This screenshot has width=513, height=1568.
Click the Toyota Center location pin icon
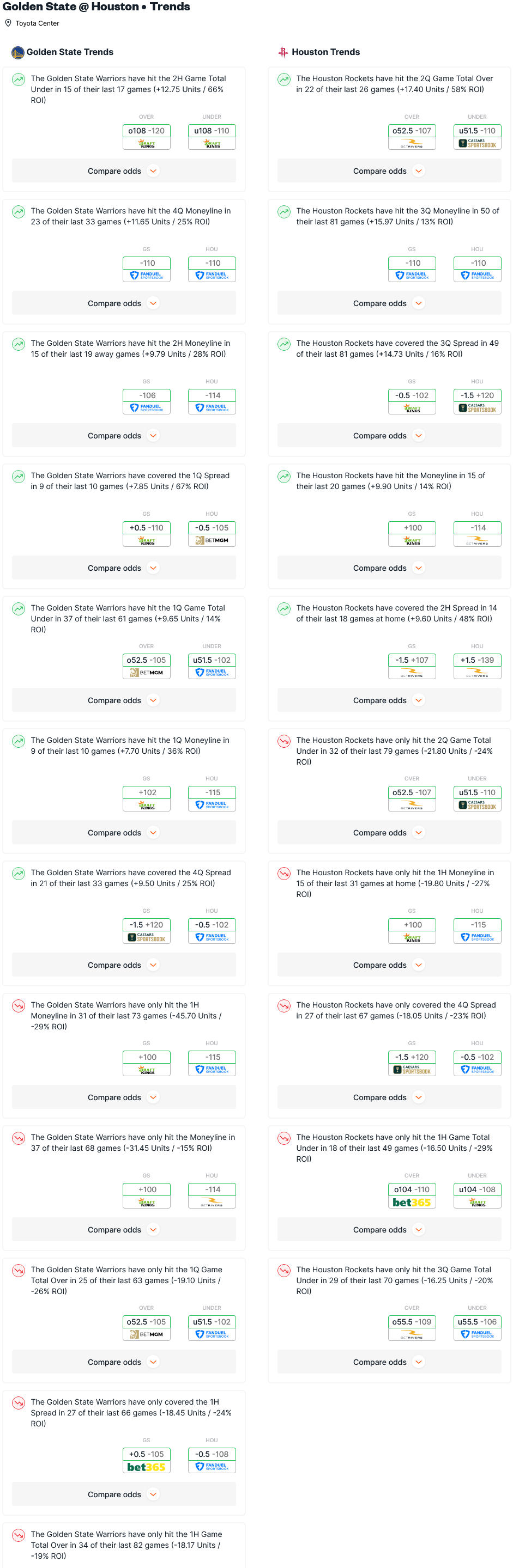(x=8, y=23)
